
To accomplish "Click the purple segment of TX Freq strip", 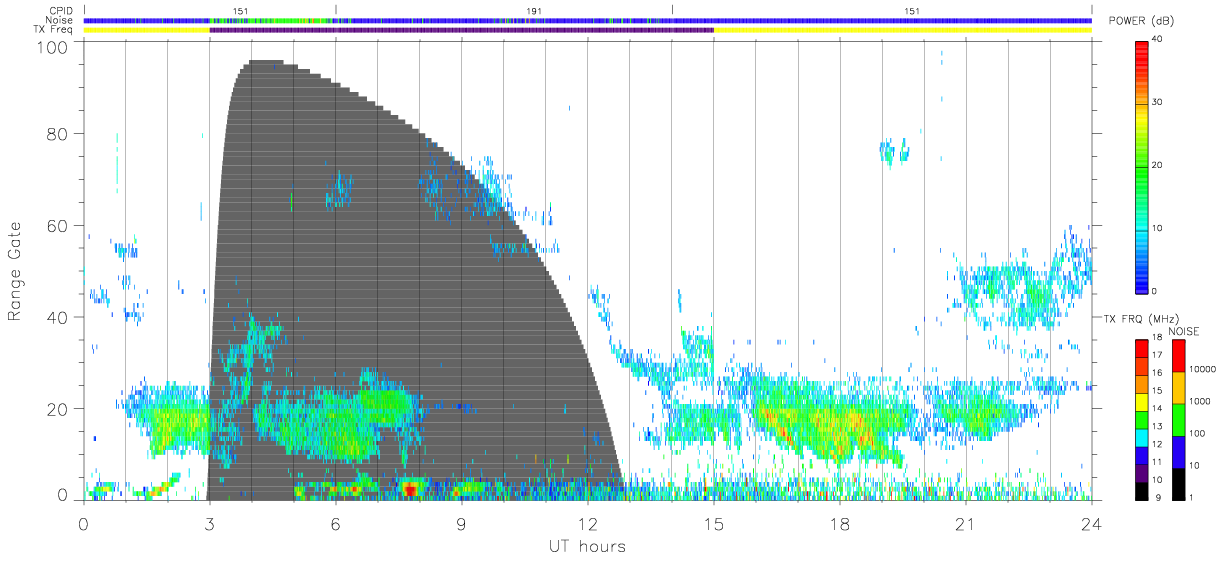I will tap(461, 30).
